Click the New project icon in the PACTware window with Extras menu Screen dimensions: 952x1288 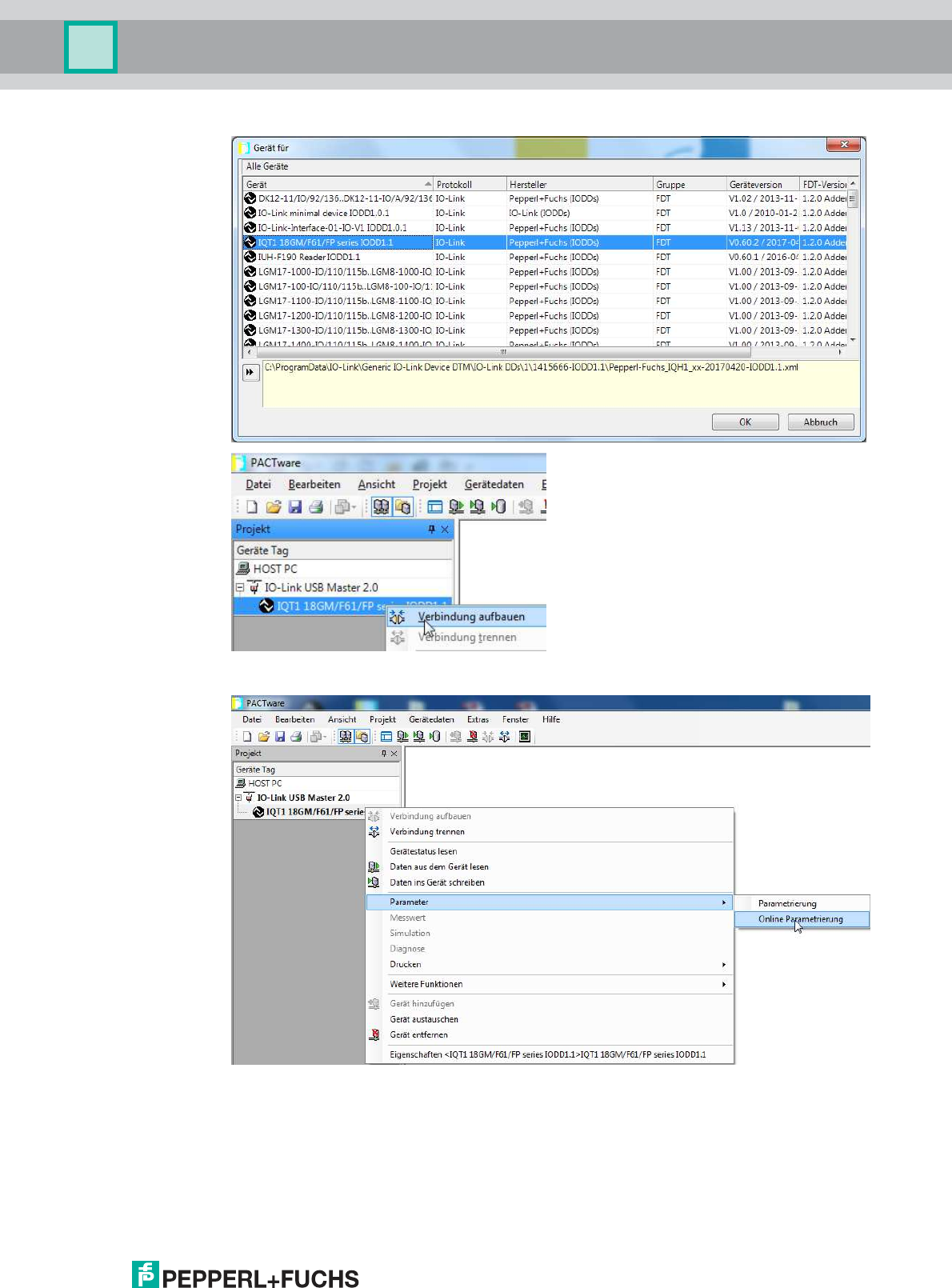coord(247,737)
